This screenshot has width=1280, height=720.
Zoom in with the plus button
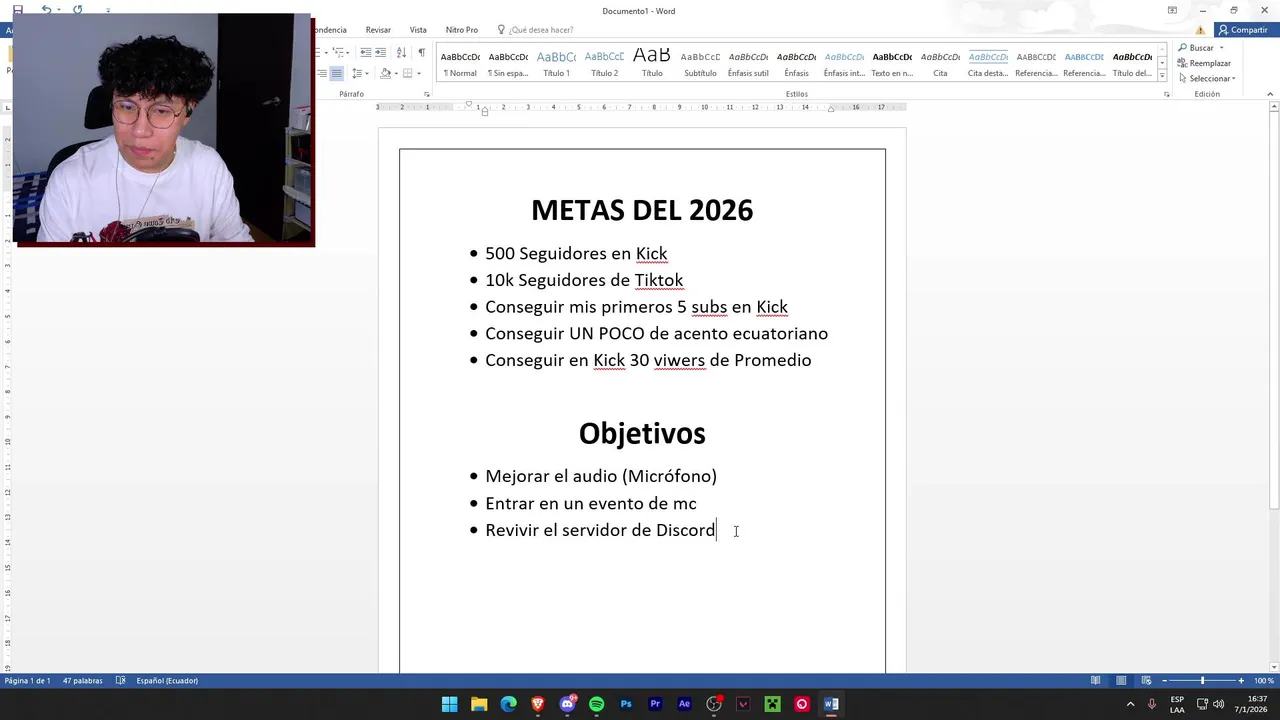pyautogui.click(x=1241, y=681)
